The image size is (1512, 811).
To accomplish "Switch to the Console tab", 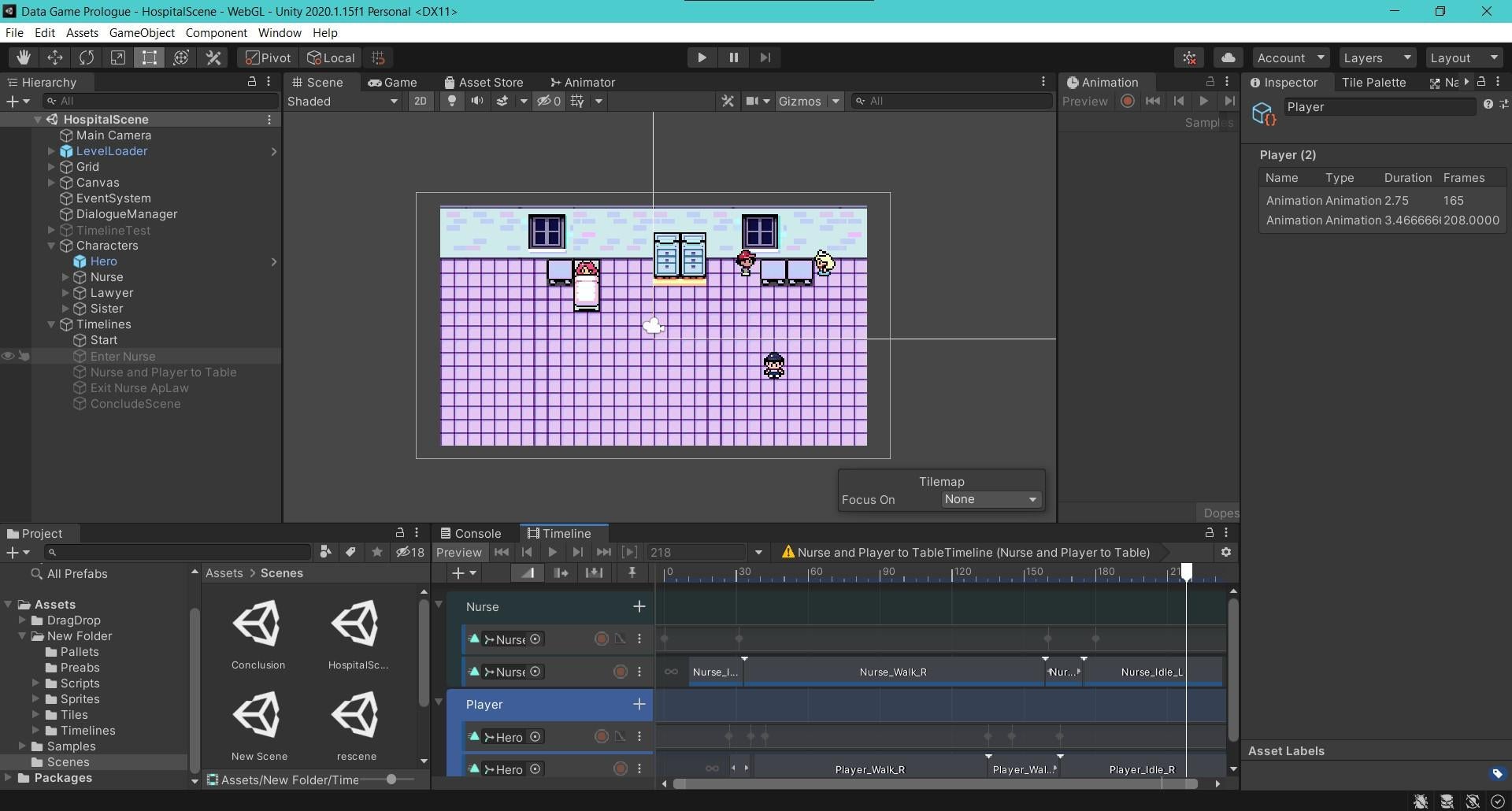I will click(470, 533).
